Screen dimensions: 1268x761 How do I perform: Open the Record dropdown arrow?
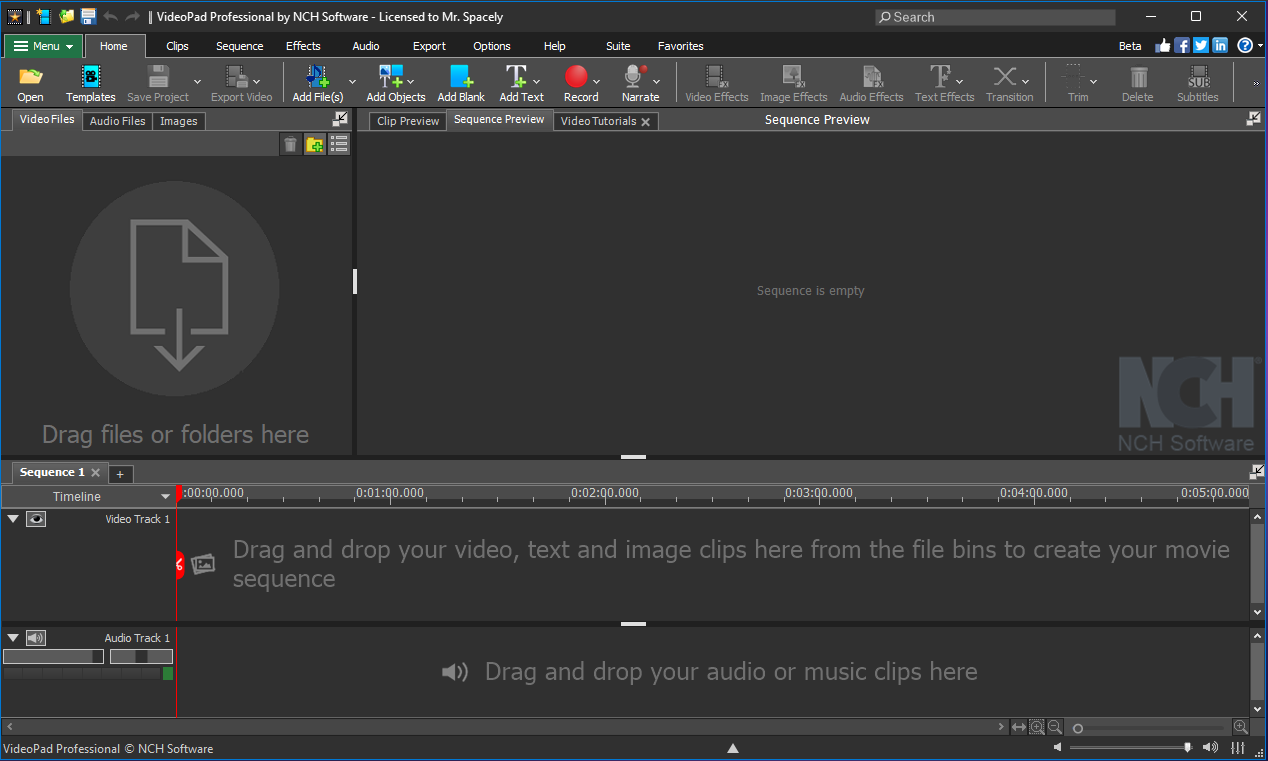(x=597, y=82)
